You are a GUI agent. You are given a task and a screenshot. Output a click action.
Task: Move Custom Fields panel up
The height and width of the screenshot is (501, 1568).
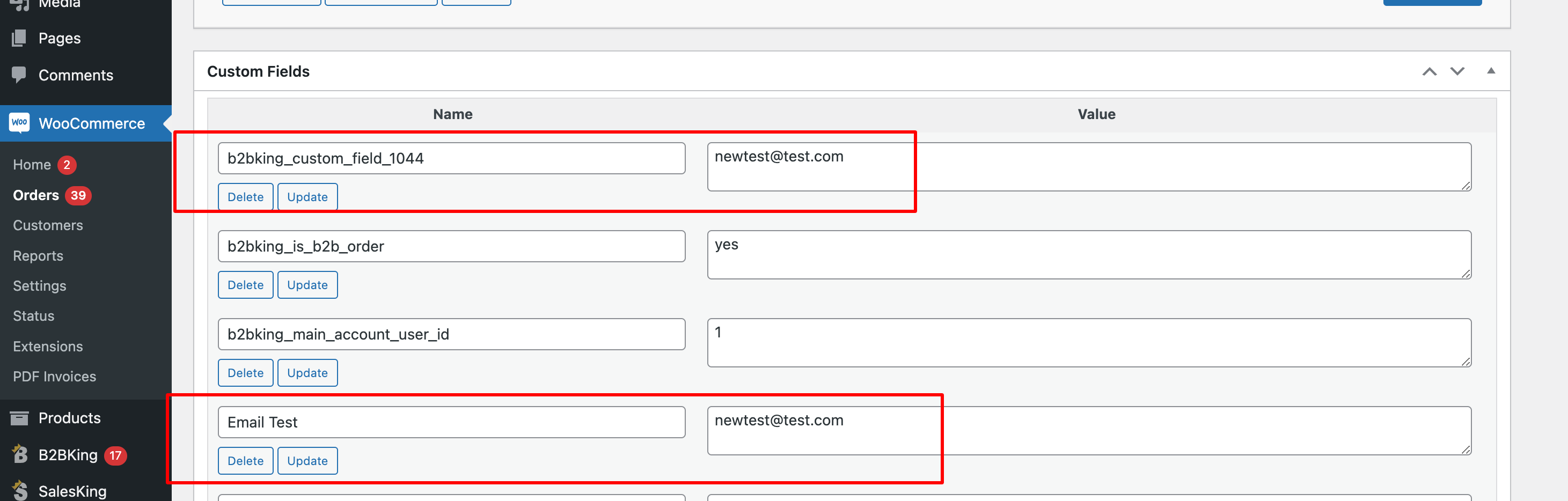point(1429,71)
